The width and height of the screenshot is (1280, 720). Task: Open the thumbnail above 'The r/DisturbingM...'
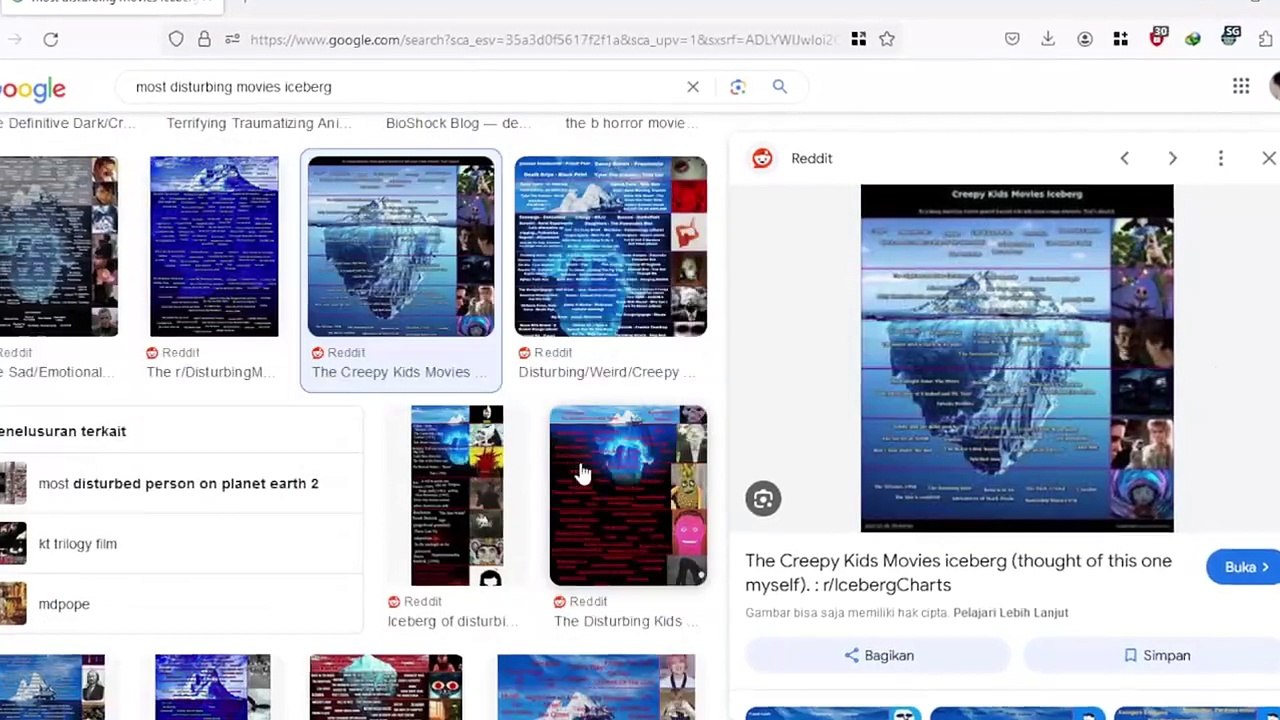214,246
